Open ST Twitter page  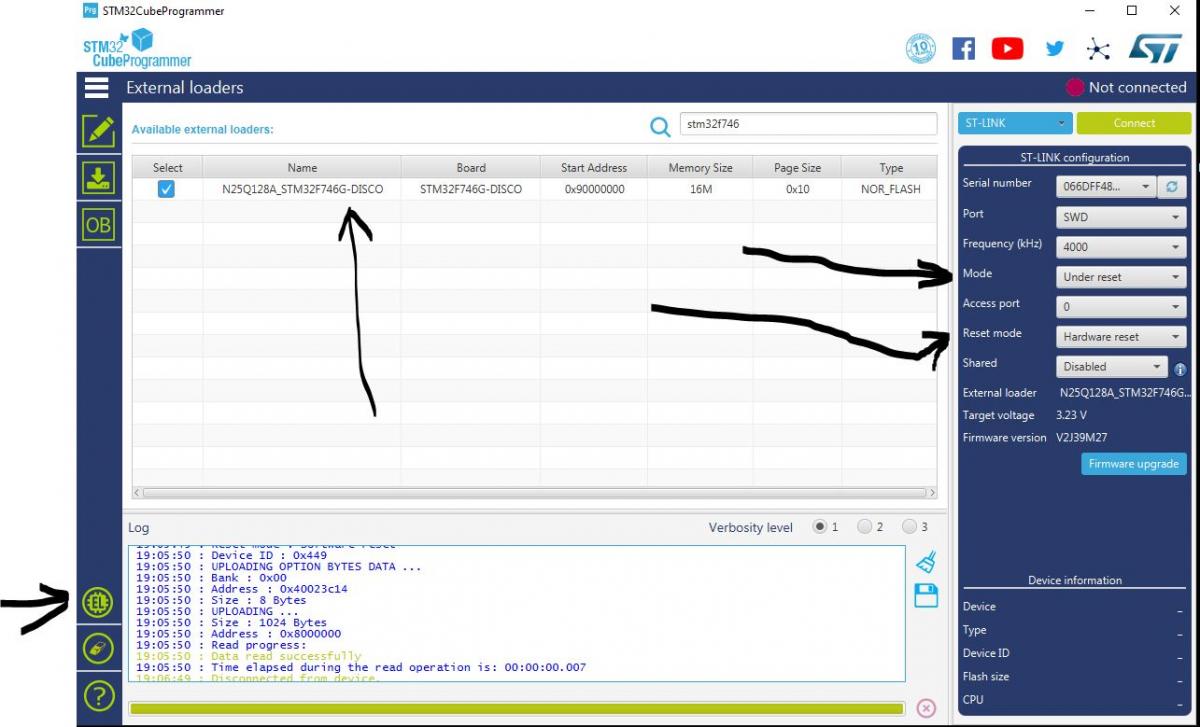point(1055,48)
